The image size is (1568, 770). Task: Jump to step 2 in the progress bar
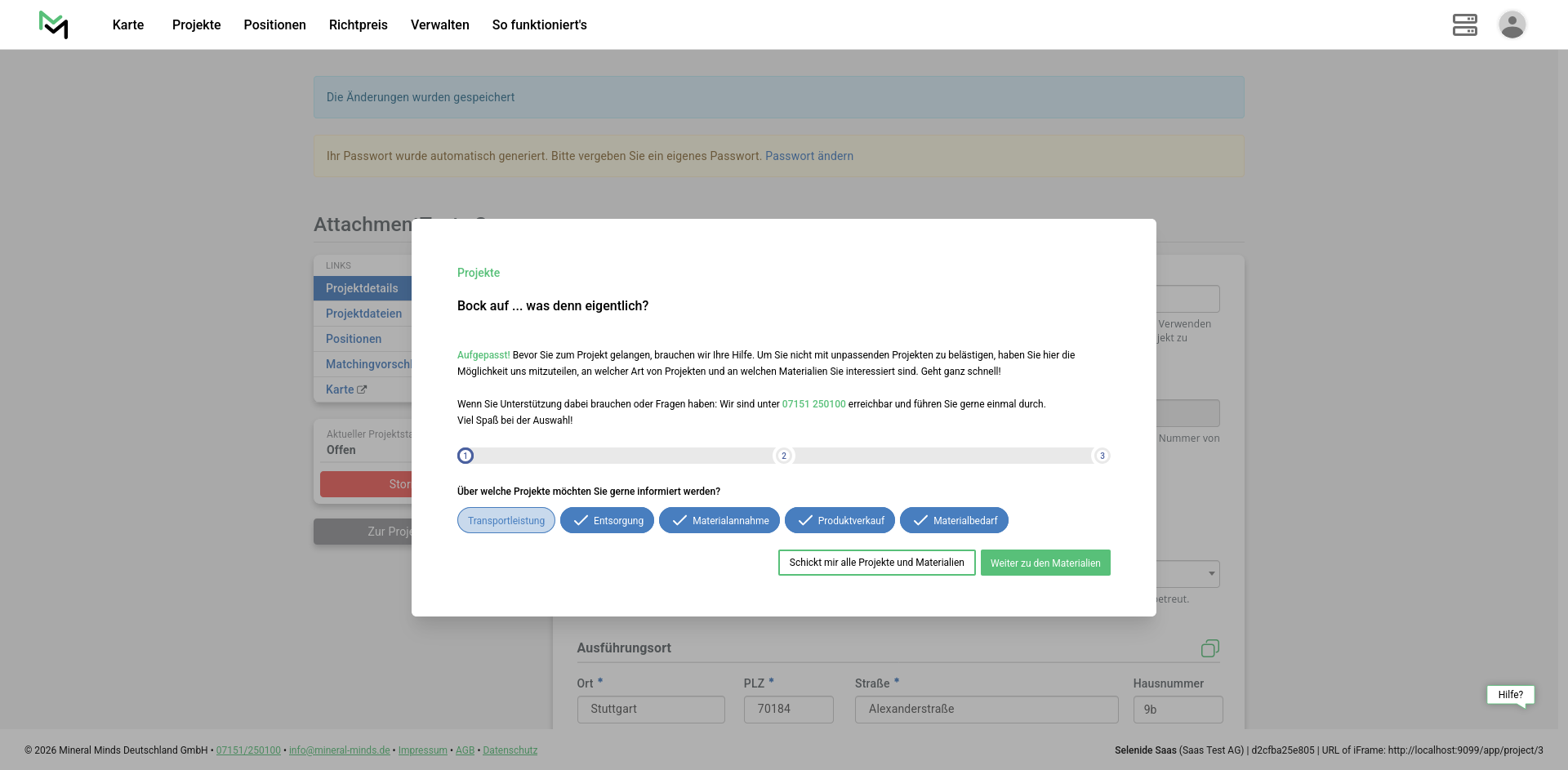(784, 456)
